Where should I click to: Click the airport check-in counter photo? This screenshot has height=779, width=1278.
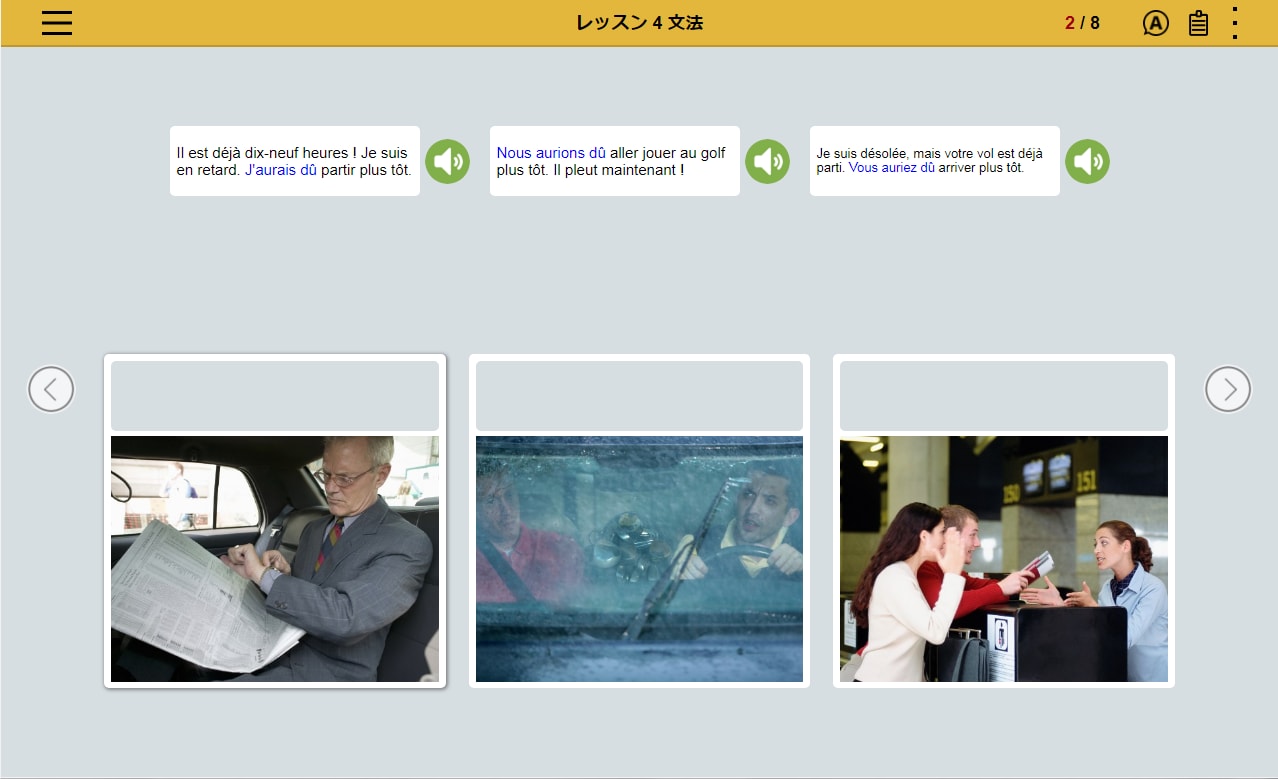click(x=1003, y=559)
